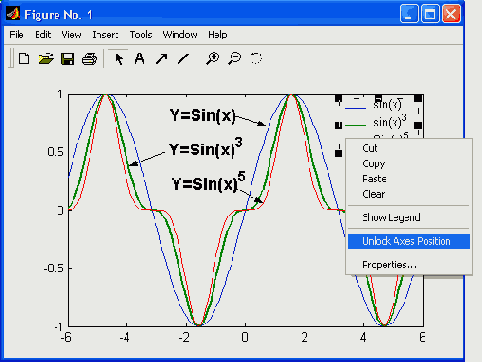Image resolution: width=482 pixels, height=362 pixels.
Task: Open the View menu
Action: (71, 35)
